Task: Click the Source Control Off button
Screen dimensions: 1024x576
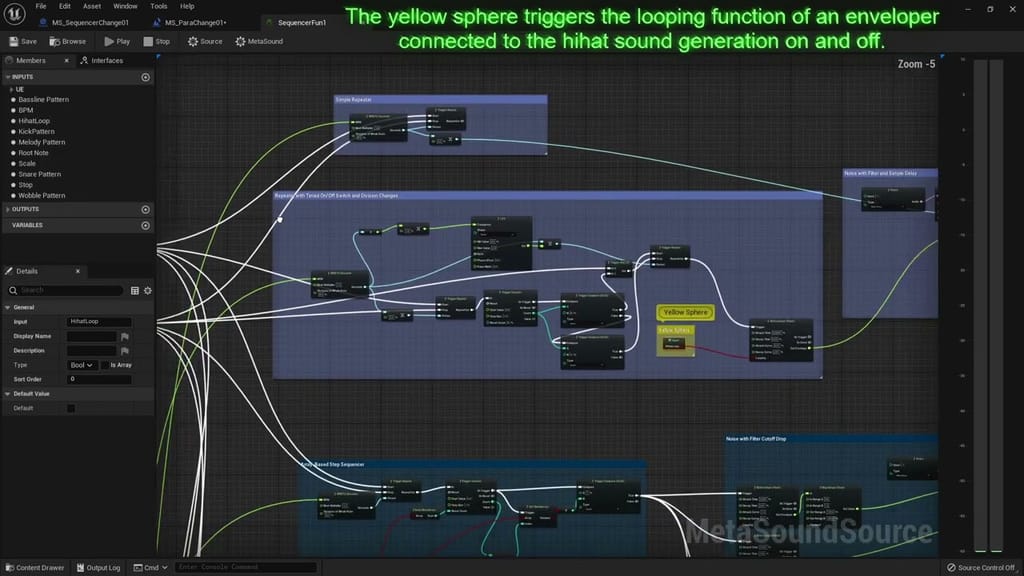Action: [980, 568]
